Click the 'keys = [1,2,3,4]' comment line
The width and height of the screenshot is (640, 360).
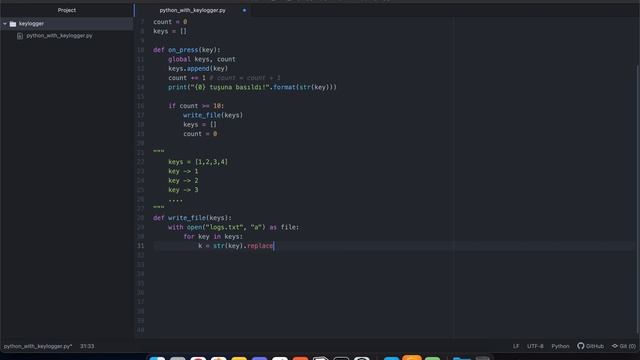[198, 162]
